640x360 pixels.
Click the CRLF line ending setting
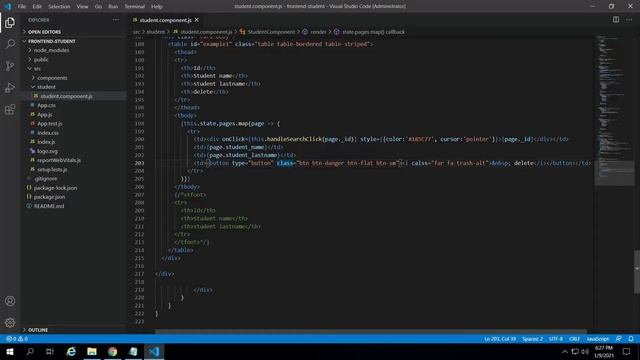pos(574,339)
